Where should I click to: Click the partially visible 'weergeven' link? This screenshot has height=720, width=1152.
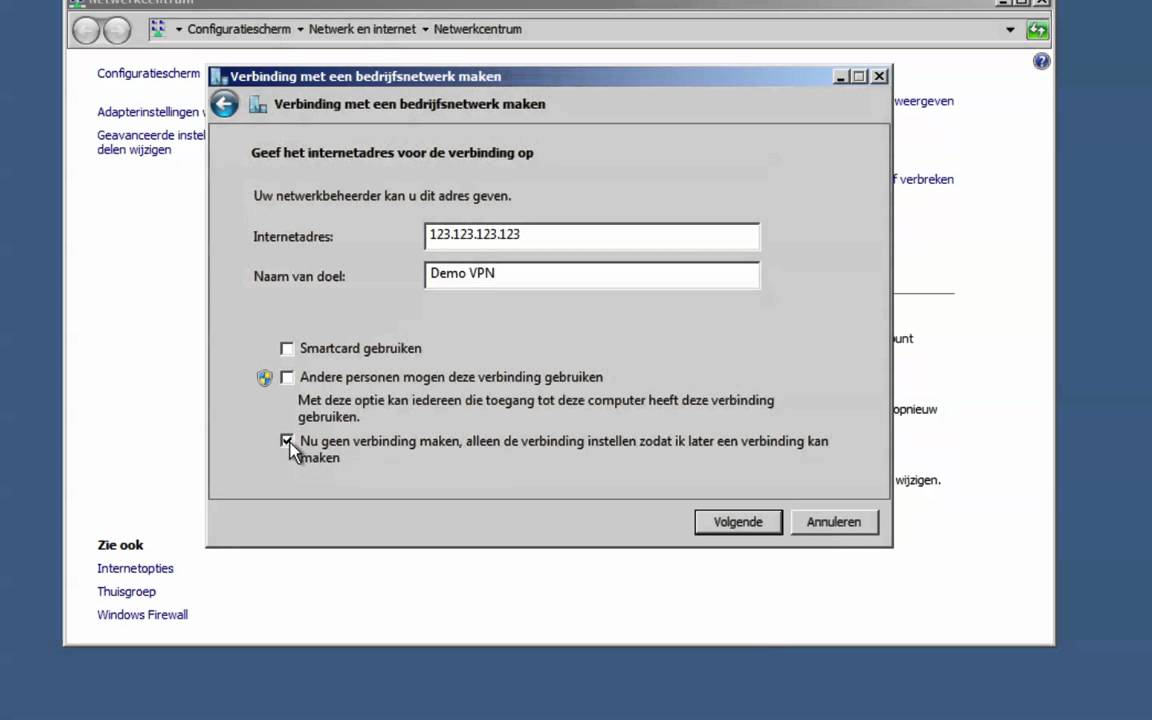pos(924,101)
